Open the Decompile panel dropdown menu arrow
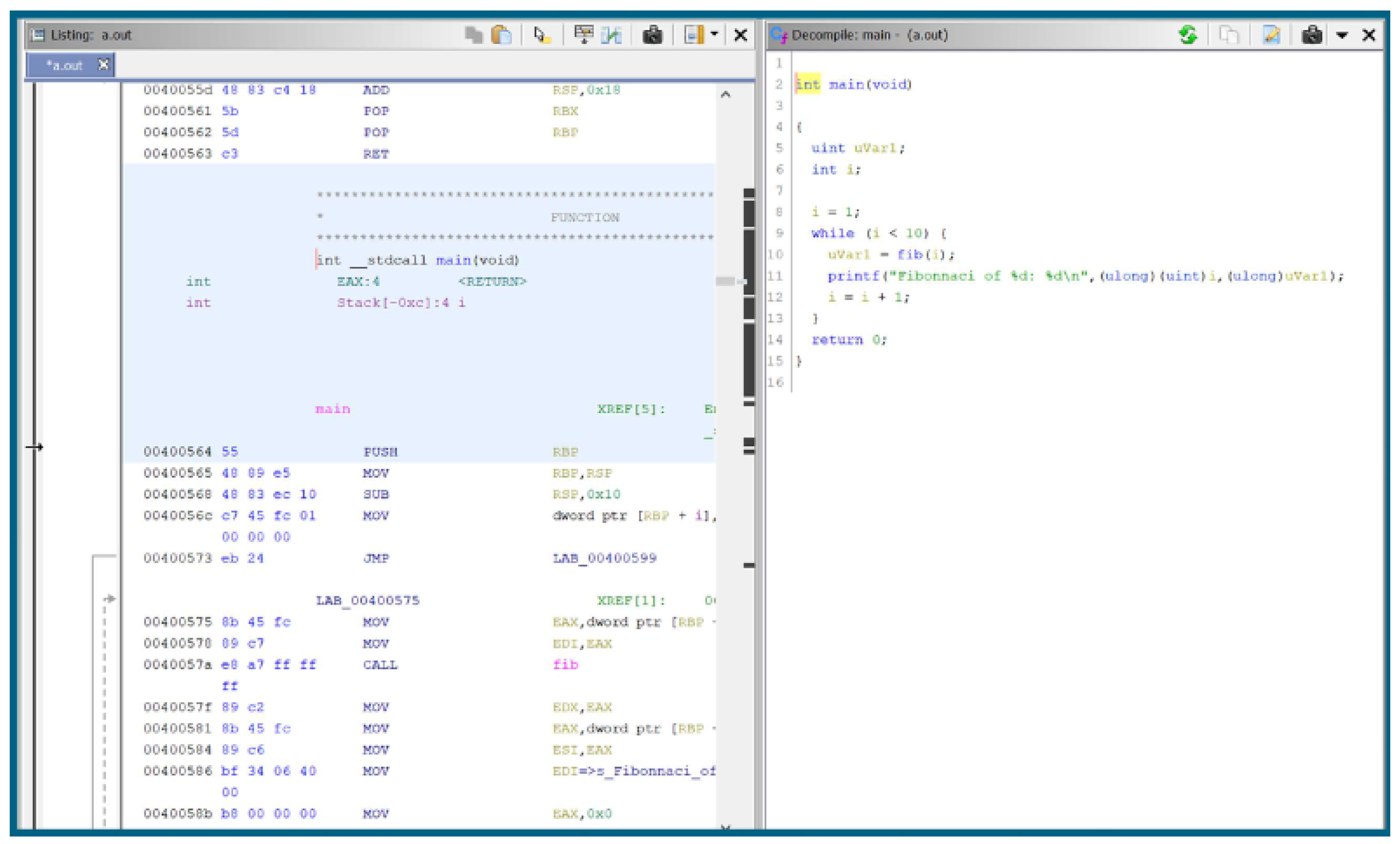Screen dimensions: 1400x844 pos(1342,35)
